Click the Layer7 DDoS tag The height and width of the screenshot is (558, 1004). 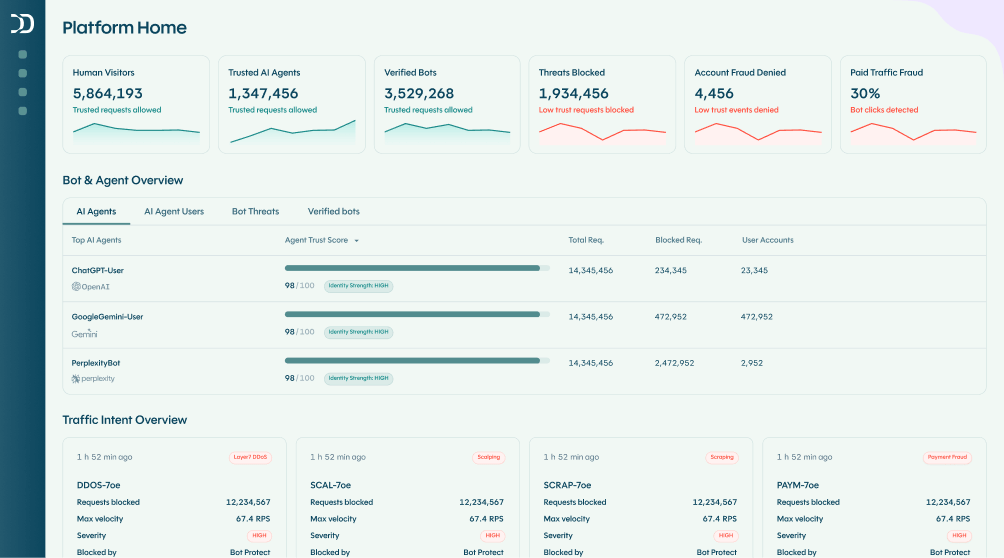[x=250, y=457]
